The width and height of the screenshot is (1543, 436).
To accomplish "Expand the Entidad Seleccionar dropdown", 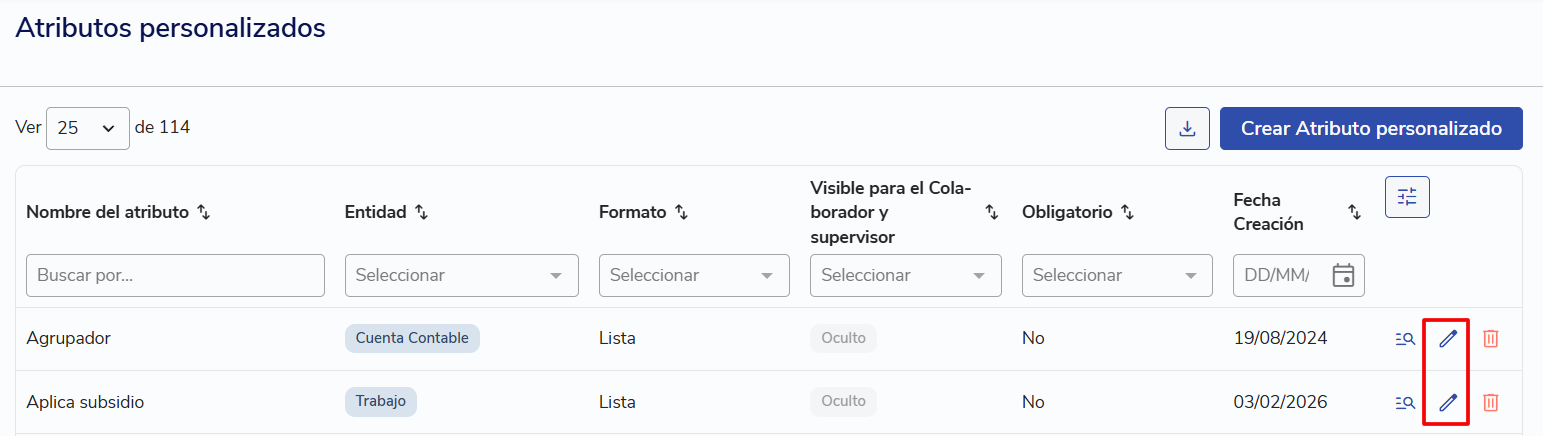I will 462,275.
